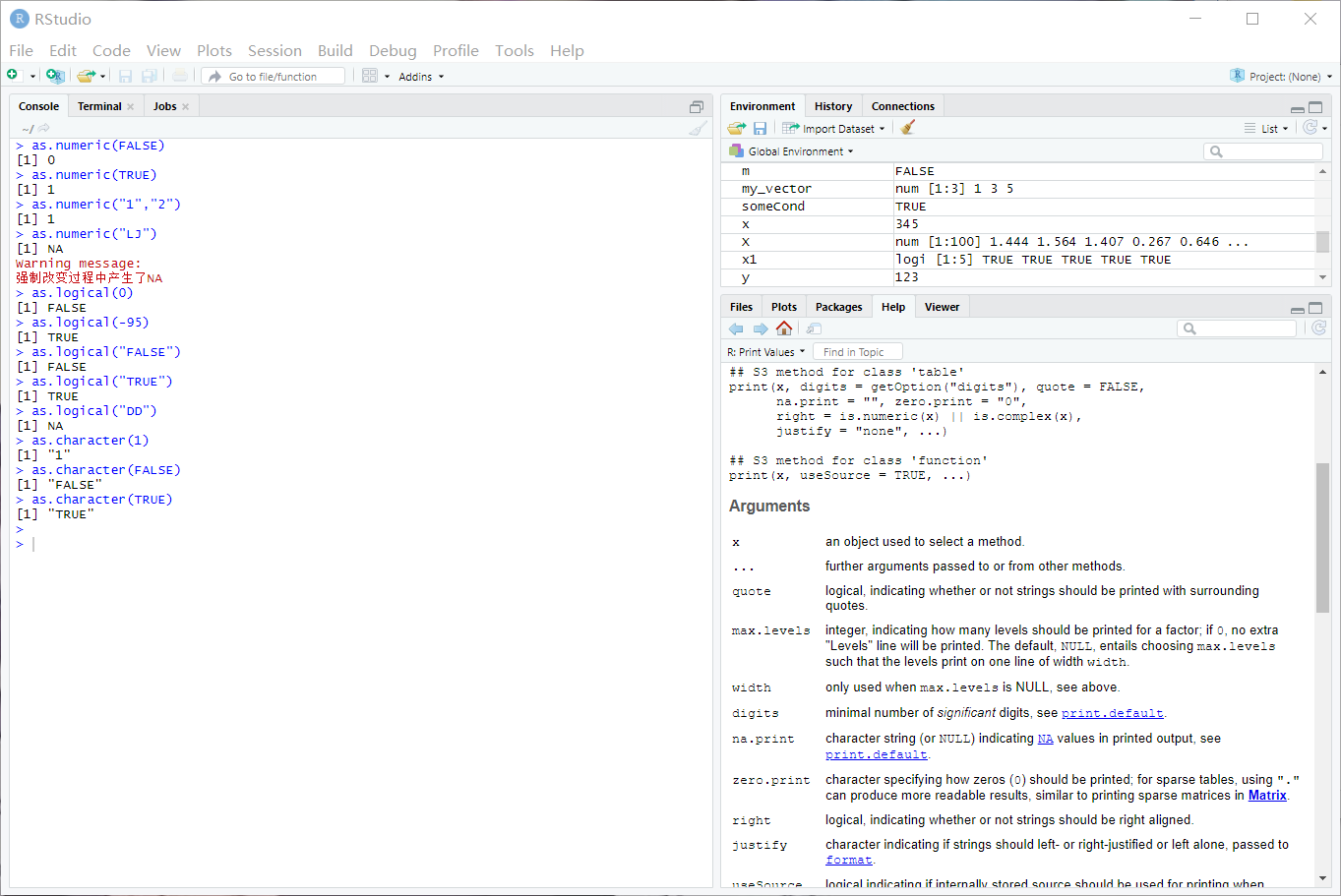Open the Plots menu
Screen dimensions: 1341x896
click(214, 50)
